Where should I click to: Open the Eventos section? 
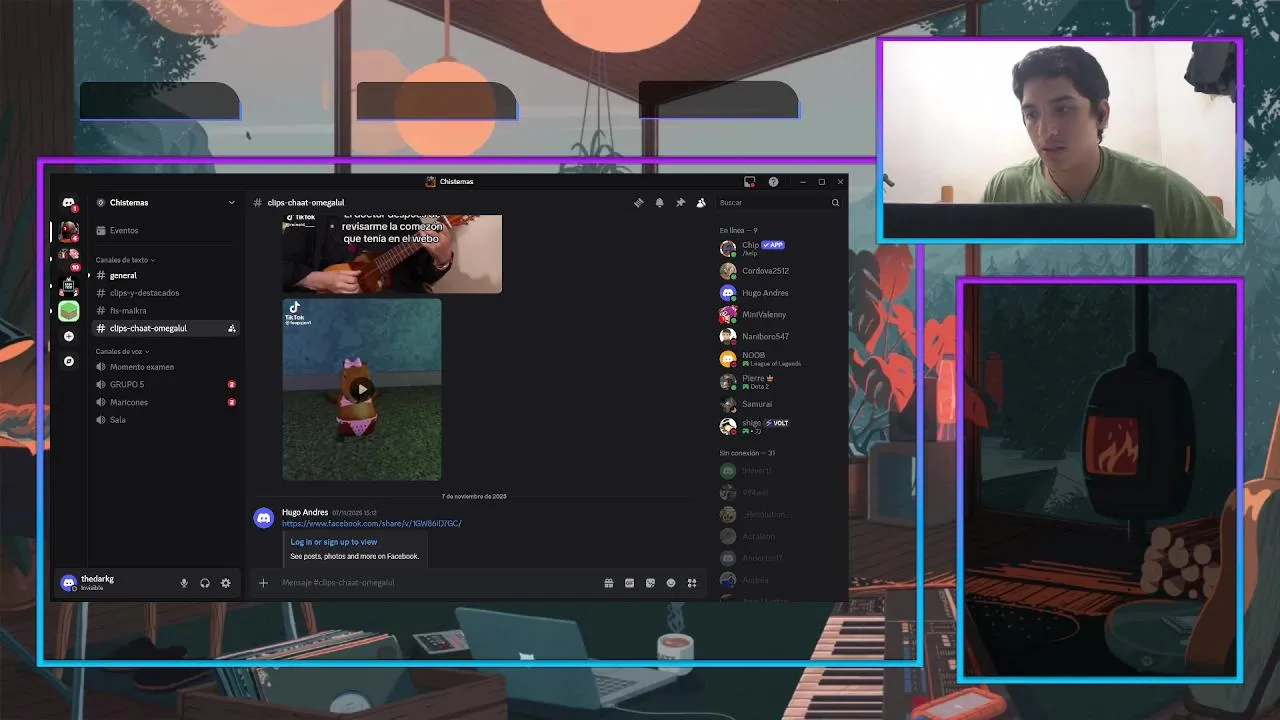[166, 231]
